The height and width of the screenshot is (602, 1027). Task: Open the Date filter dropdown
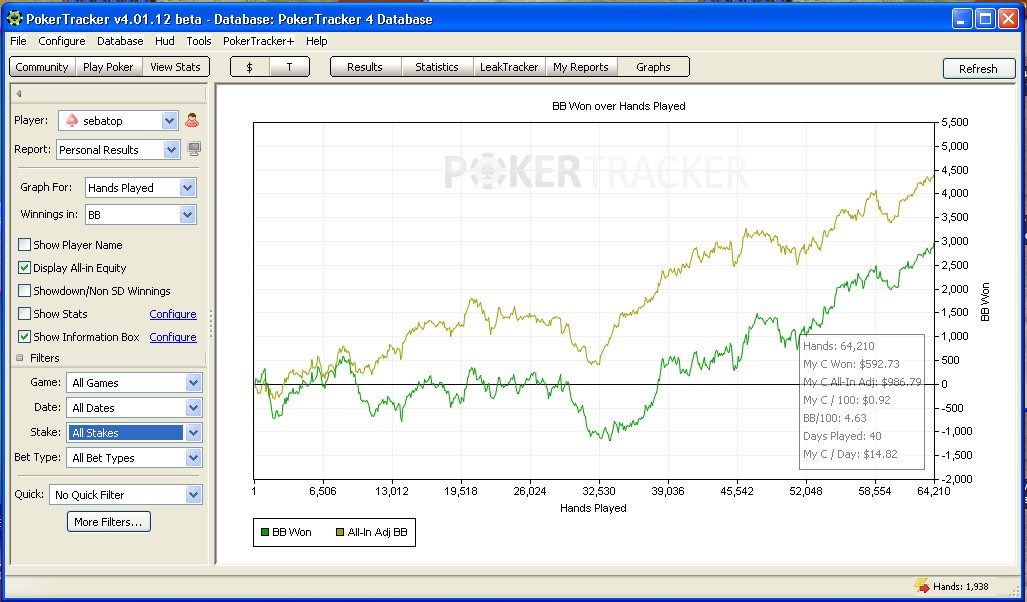pos(193,407)
